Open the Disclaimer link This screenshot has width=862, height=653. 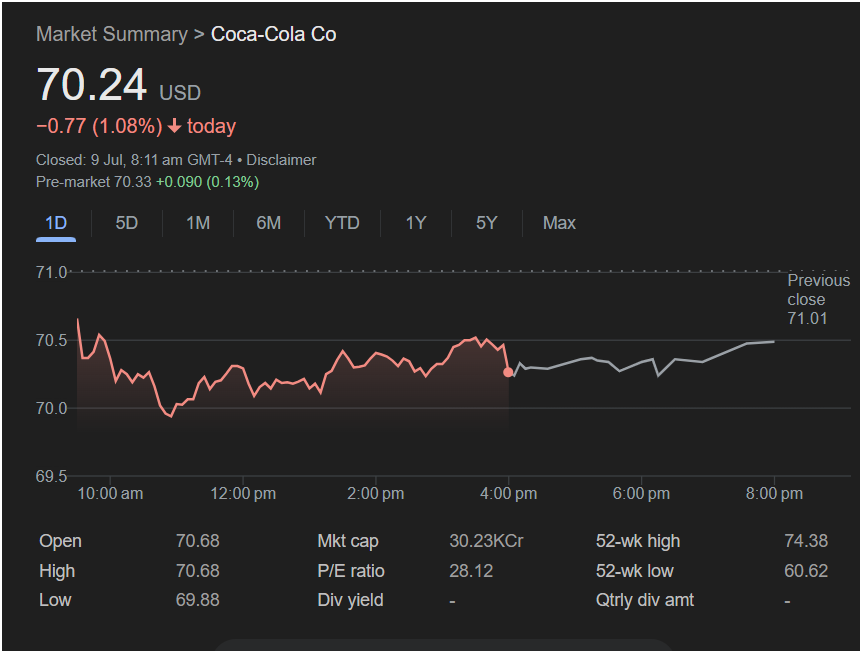click(x=281, y=160)
